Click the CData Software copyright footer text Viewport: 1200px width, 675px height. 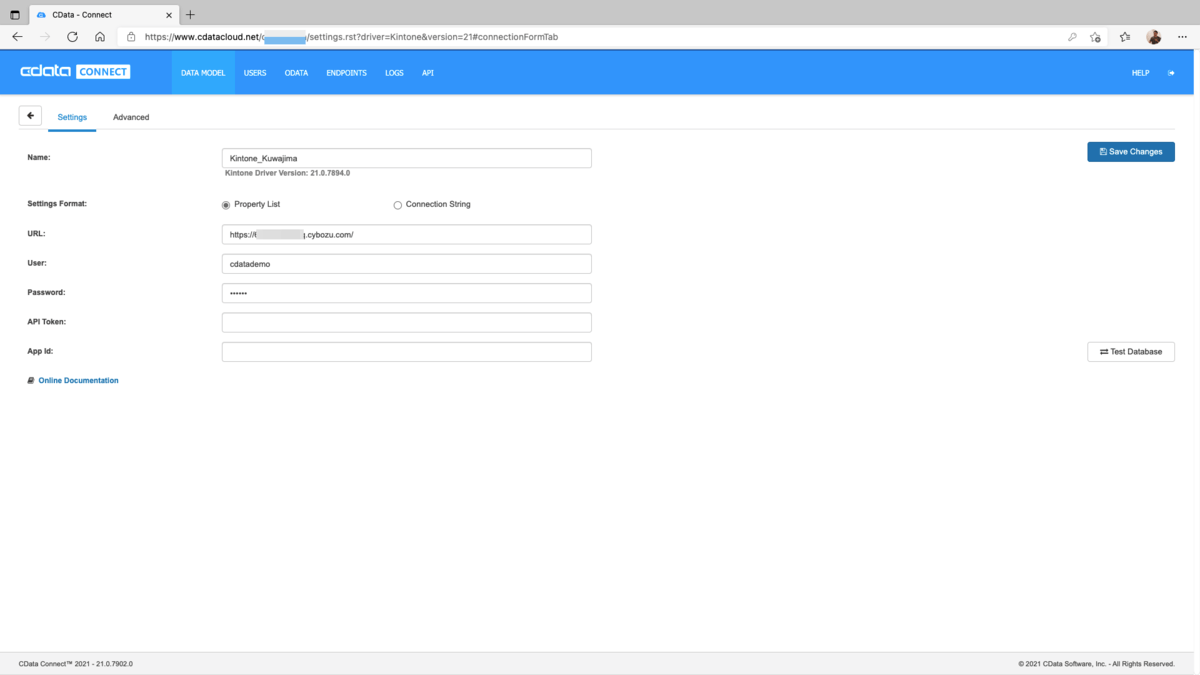[x=1096, y=663]
